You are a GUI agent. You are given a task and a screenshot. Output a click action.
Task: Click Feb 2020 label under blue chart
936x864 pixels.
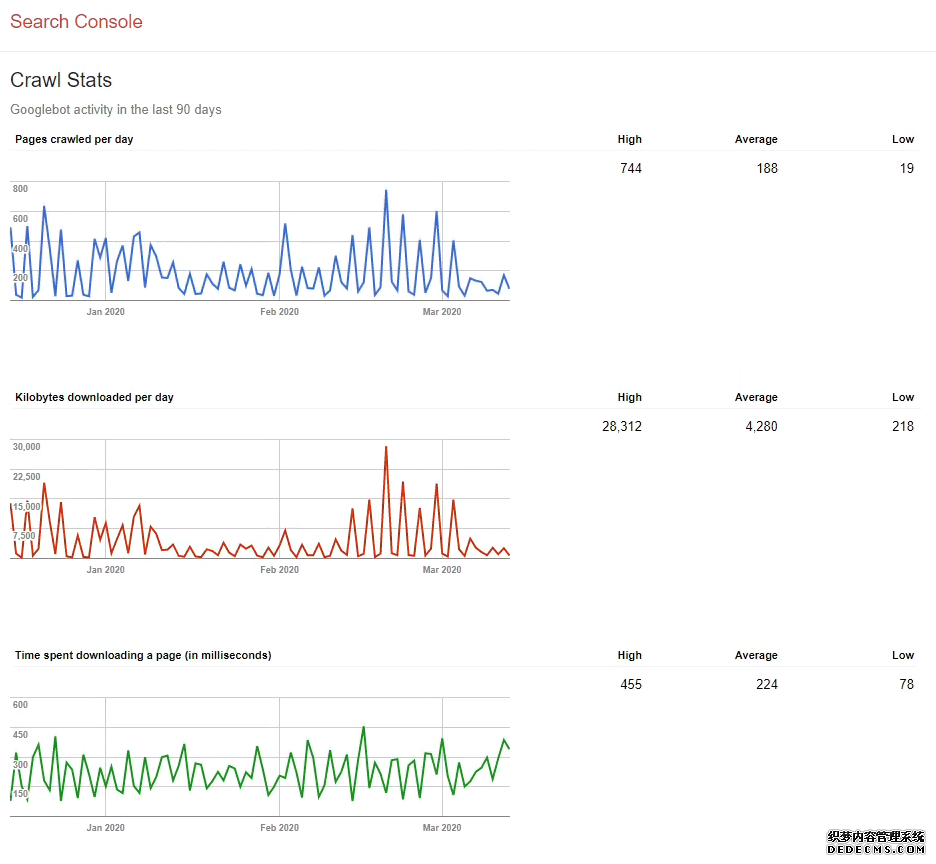point(279,312)
